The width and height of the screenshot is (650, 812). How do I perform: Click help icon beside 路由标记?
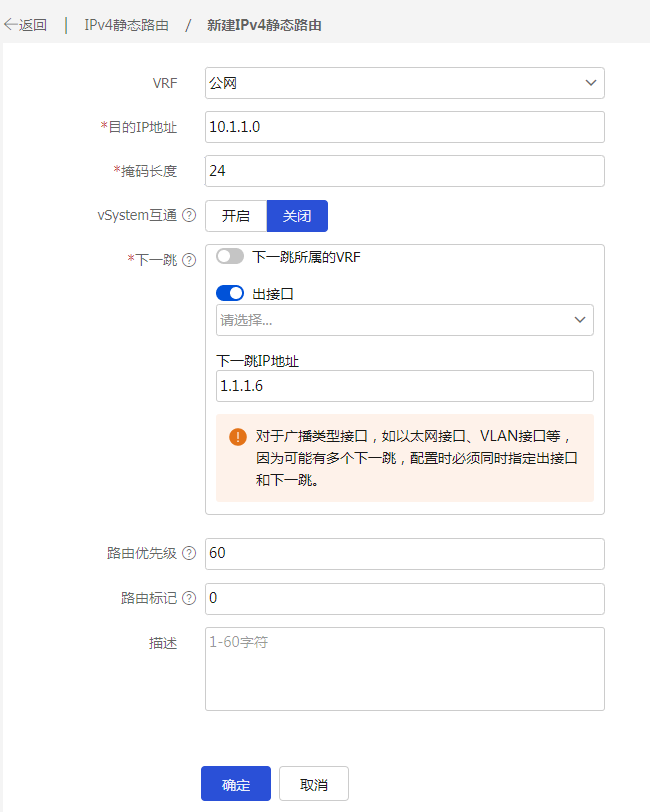coord(189,598)
